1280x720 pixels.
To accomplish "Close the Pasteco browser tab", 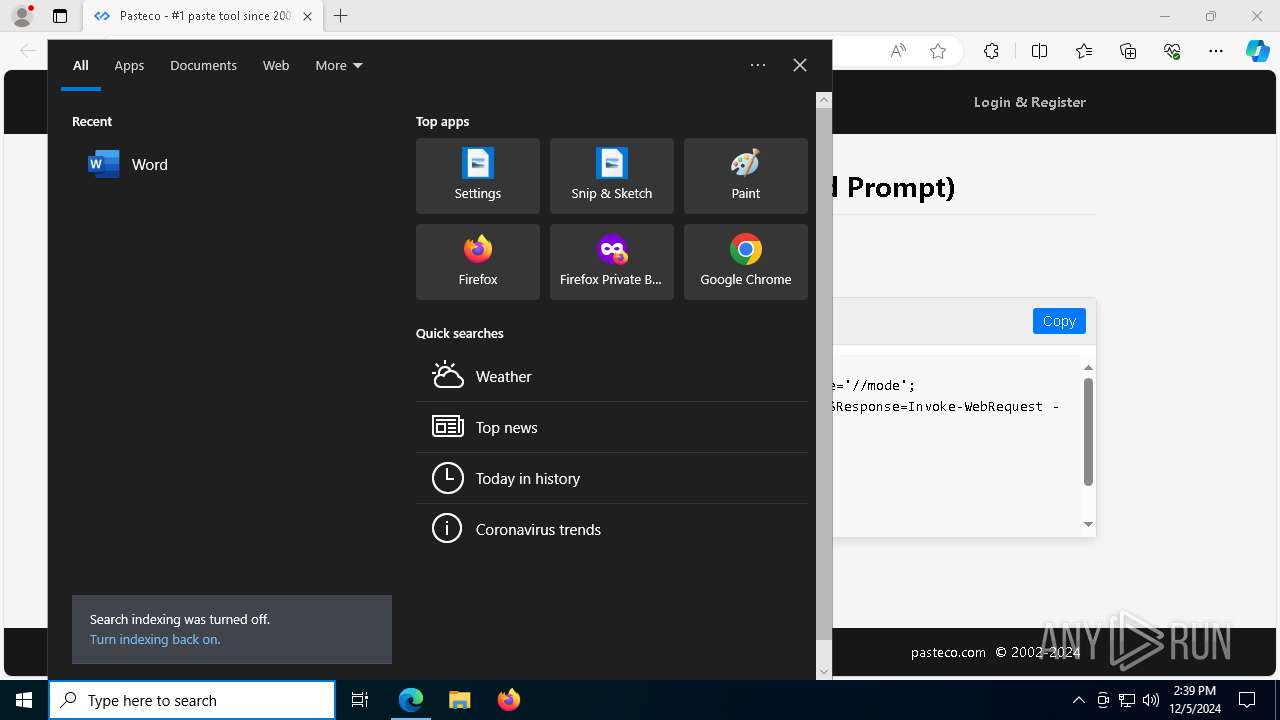I will [307, 16].
